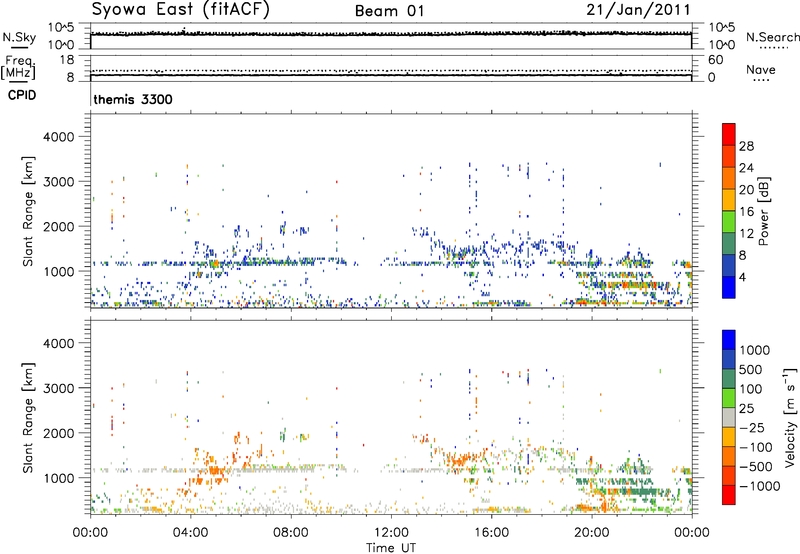Click the '12:00' time axis label
Viewport: 800px width, 554px height.
tap(391, 533)
